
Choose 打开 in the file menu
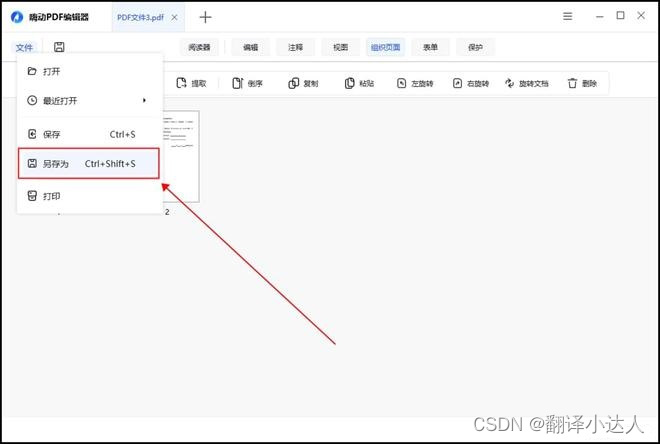(89, 71)
